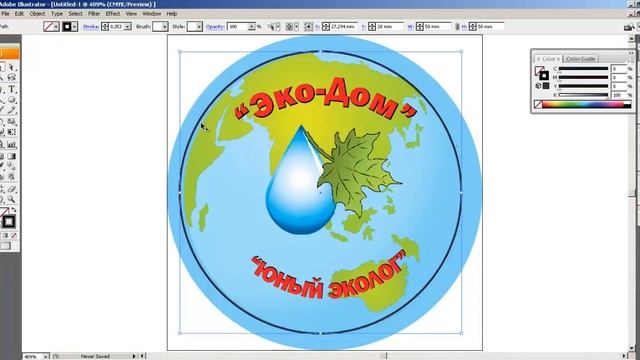Open the control bar fill color dropdown
This screenshot has height=360, width=640.
pos(56,27)
